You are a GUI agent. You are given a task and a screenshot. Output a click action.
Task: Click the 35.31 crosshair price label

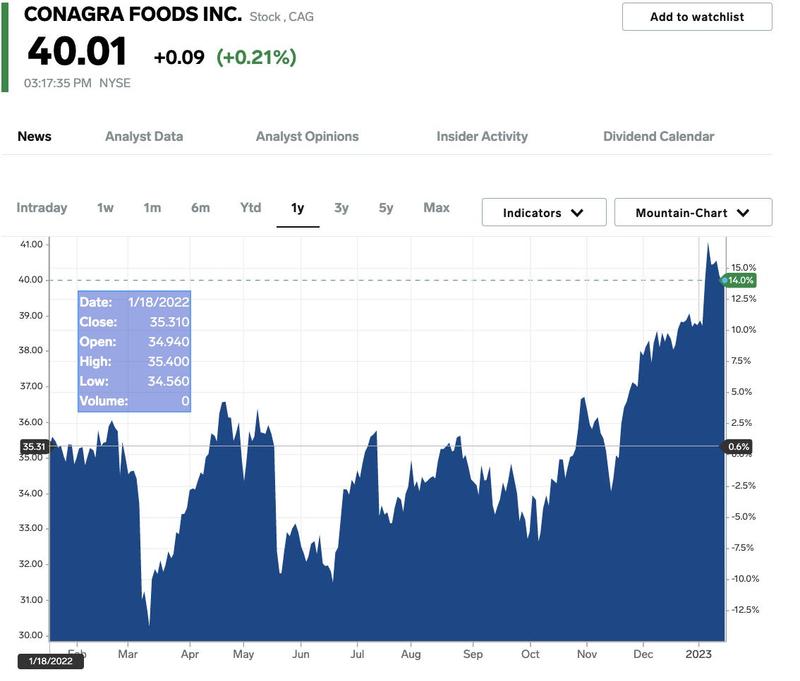click(34, 446)
